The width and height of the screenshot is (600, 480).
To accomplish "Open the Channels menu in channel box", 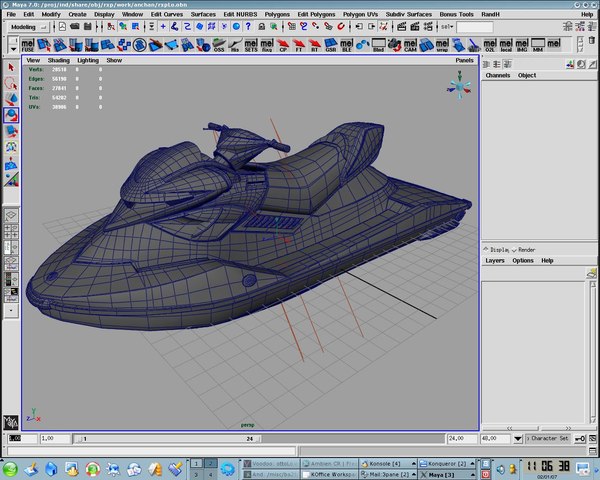I will click(498, 75).
